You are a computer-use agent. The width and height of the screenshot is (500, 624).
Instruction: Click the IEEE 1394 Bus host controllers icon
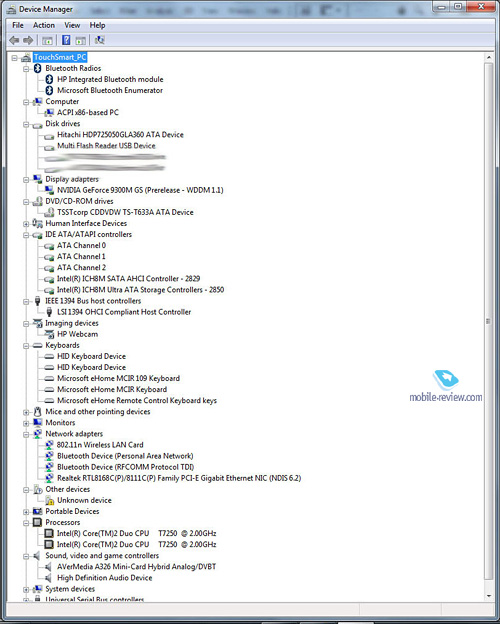[x=37, y=301]
